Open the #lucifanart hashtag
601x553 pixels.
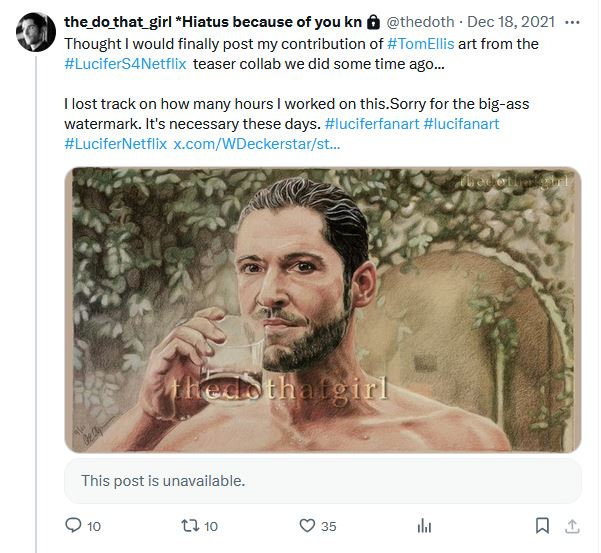pos(467,124)
